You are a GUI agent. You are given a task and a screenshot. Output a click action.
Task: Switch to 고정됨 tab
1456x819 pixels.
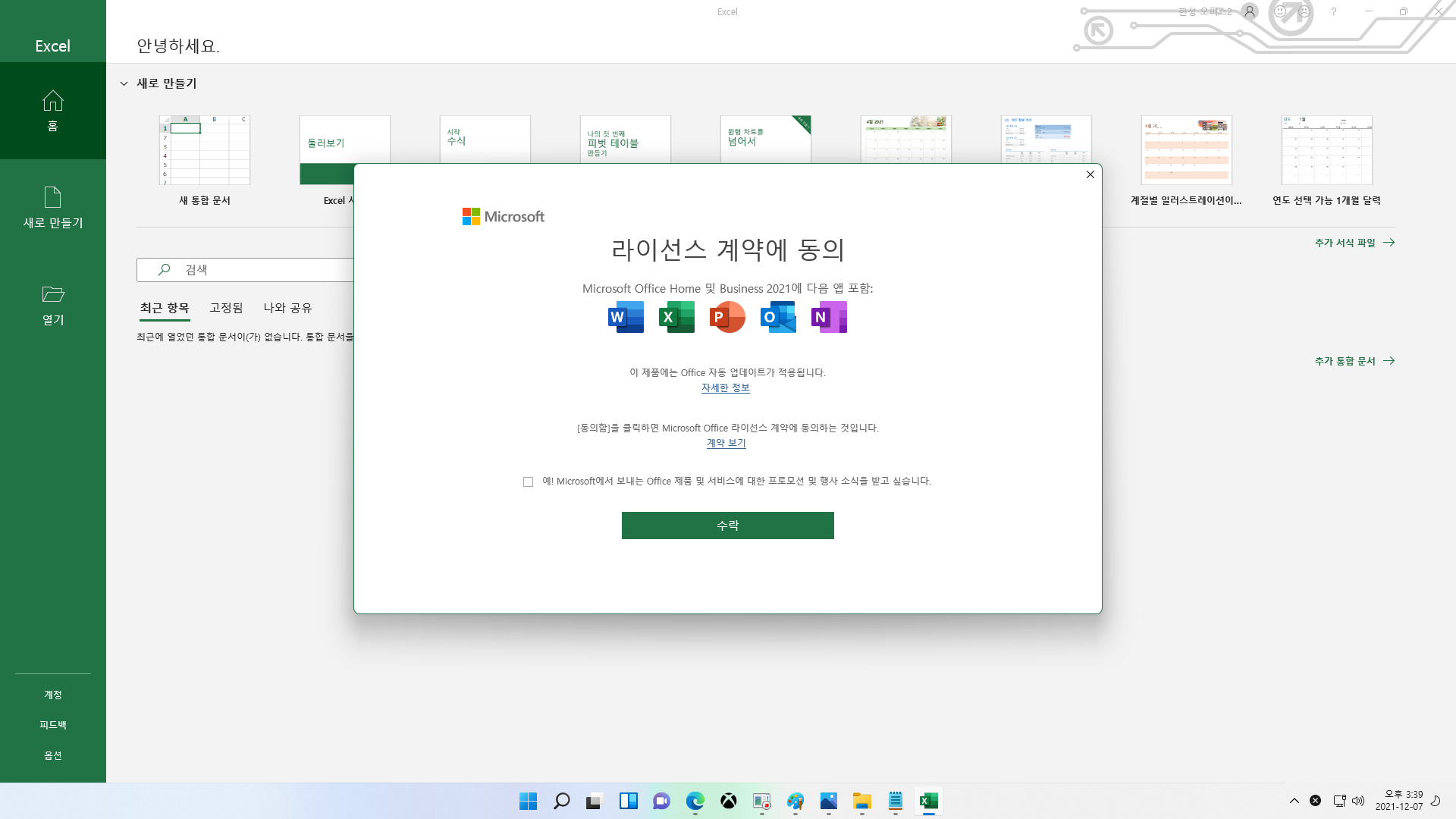[226, 308]
